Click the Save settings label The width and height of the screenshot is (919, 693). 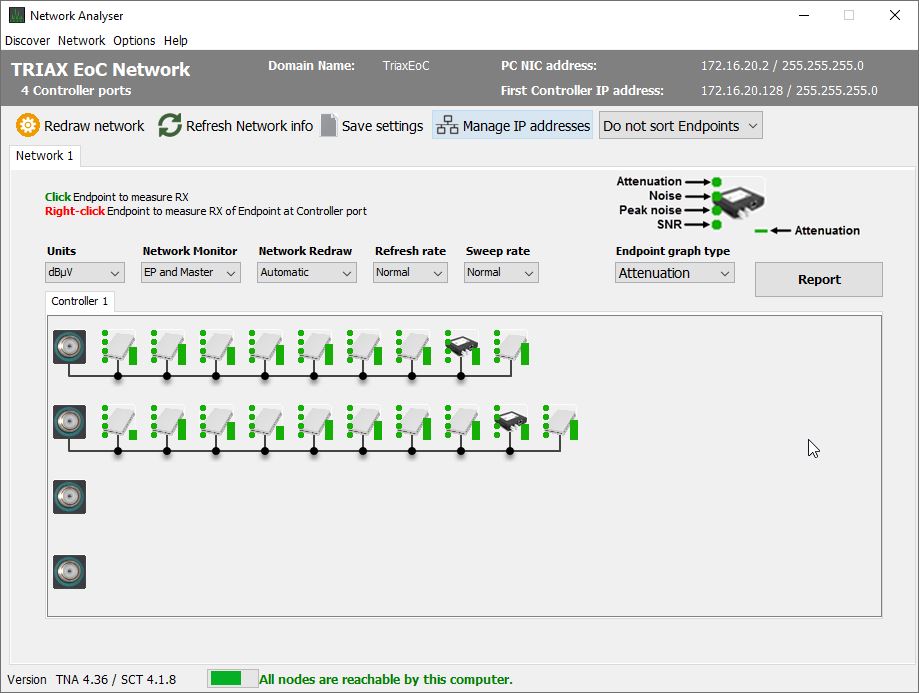point(382,126)
